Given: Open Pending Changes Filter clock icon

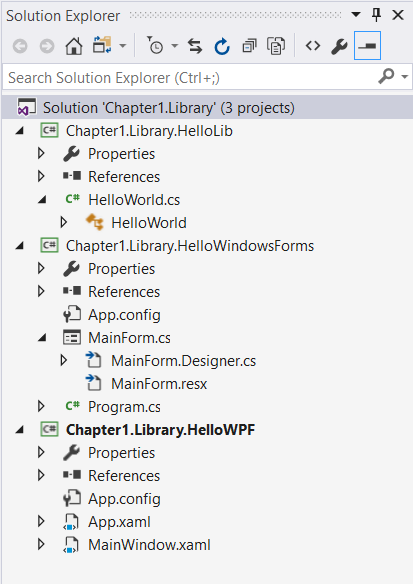Looking at the screenshot, I should 156,45.
